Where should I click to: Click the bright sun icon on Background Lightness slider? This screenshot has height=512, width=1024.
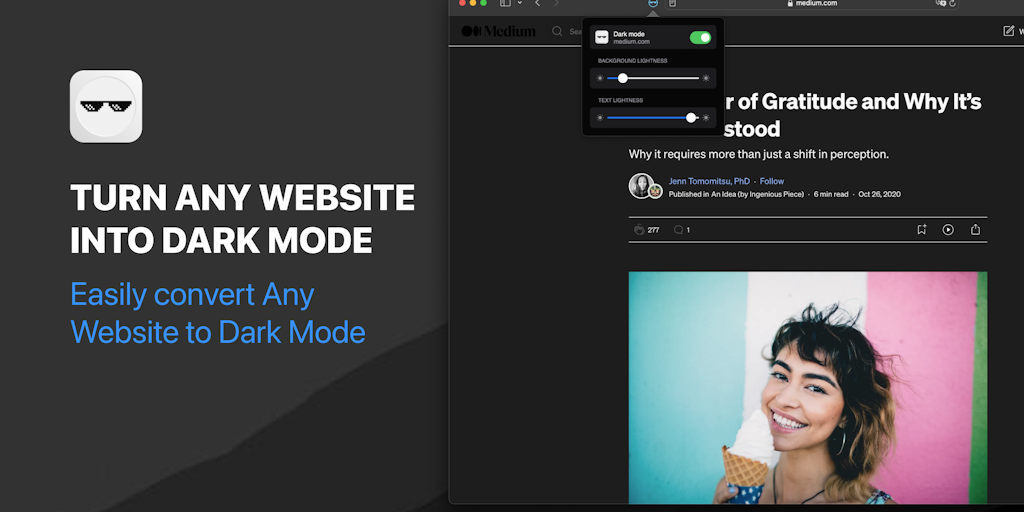point(706,78)
